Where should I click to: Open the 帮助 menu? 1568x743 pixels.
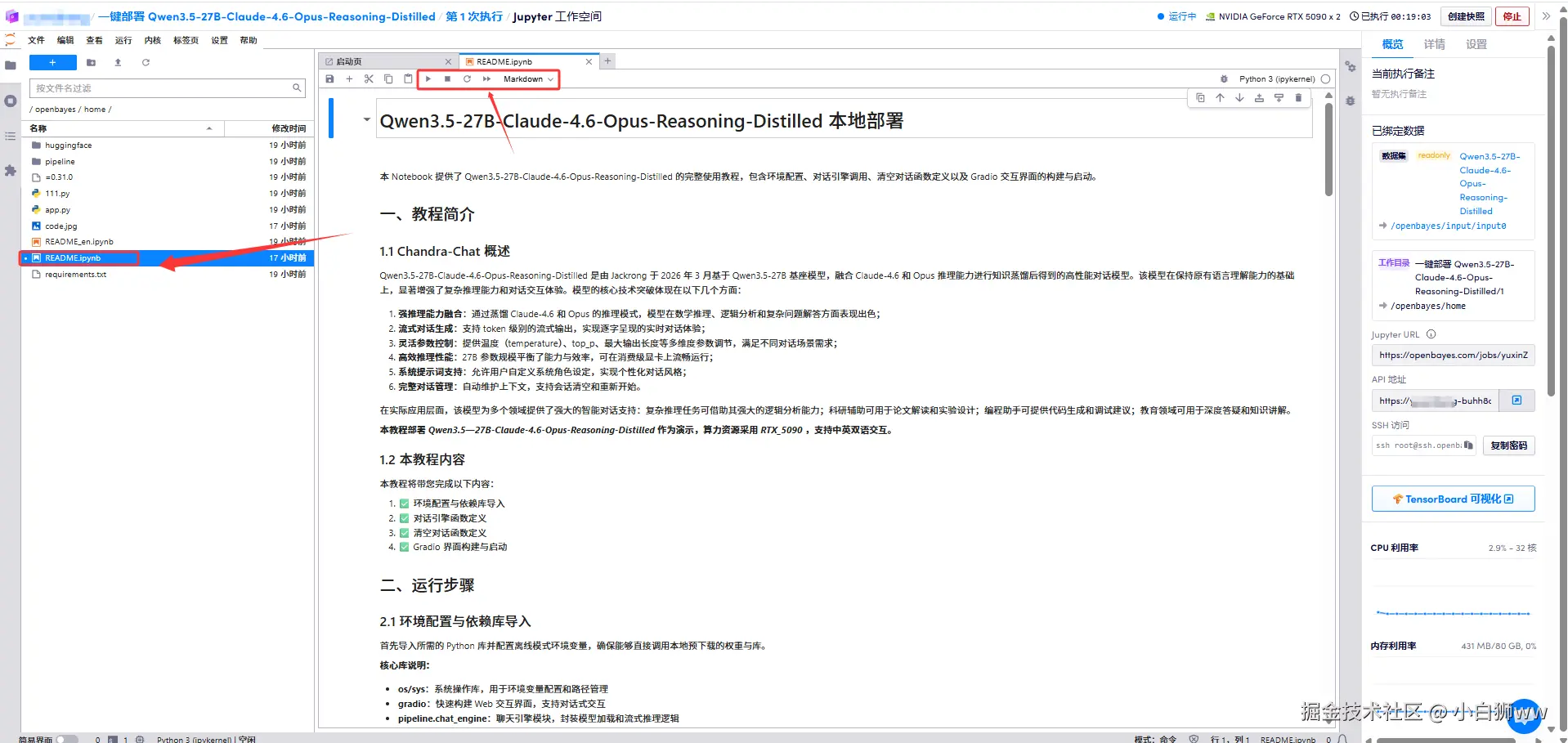point(249,40)
